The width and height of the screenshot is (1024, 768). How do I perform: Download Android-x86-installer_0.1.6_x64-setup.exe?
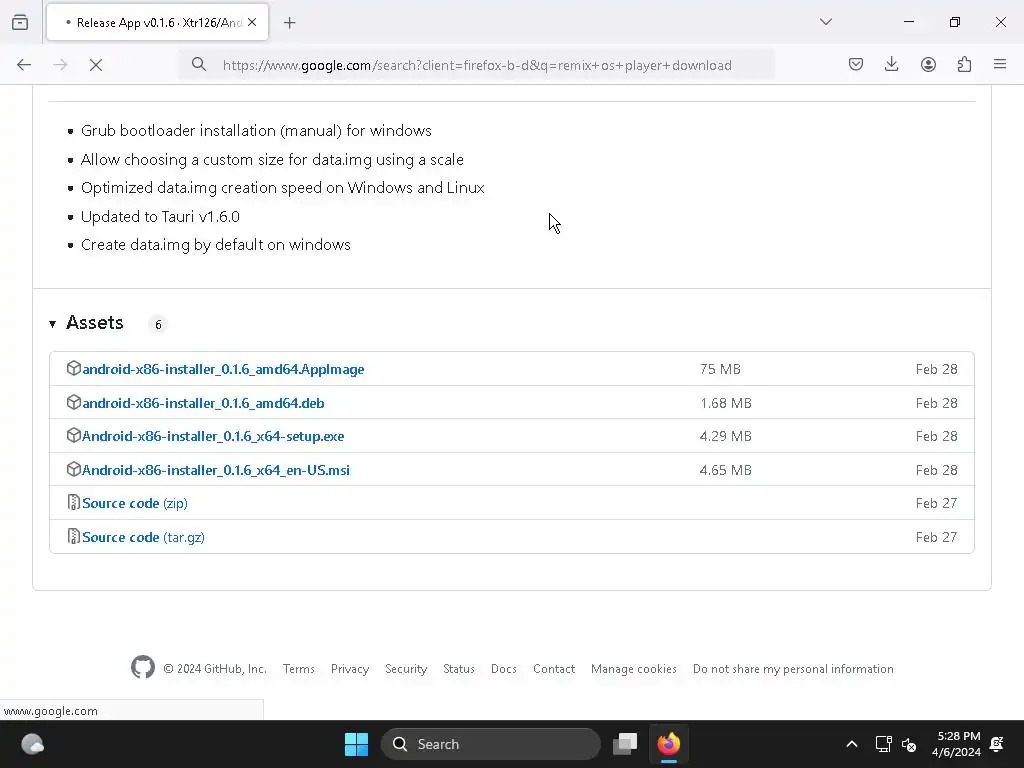point(213,436)
